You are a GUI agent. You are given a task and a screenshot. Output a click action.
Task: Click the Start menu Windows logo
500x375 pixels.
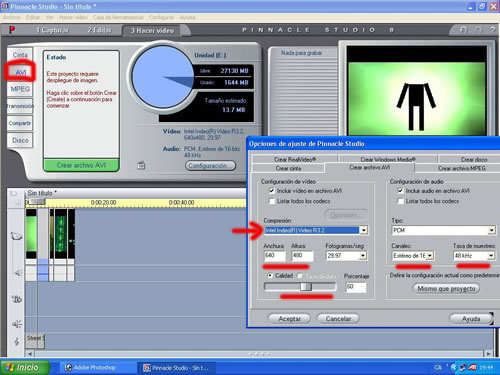[x=10, y=367]
